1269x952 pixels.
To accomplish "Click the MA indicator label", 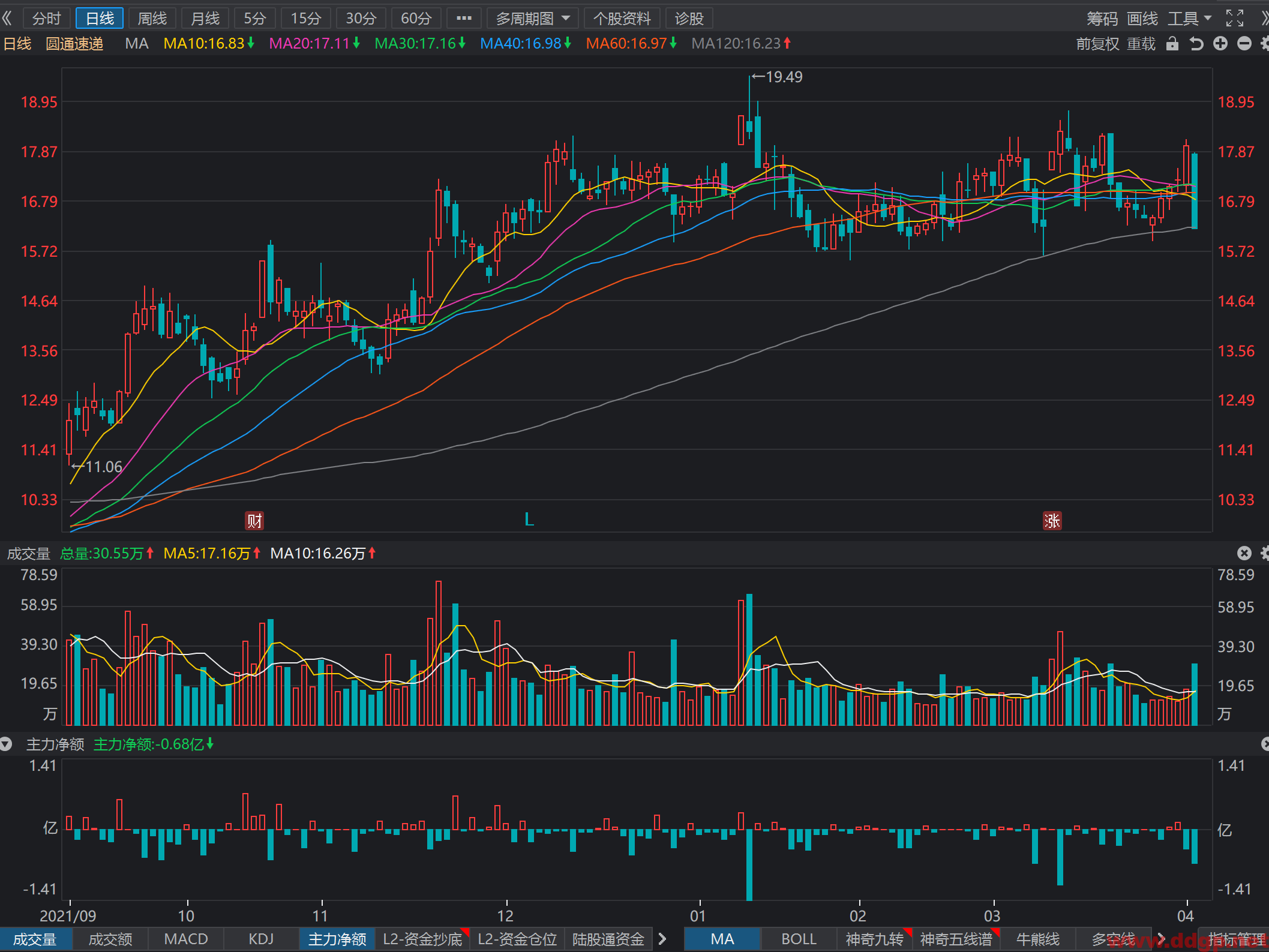I will coord(137,44).
